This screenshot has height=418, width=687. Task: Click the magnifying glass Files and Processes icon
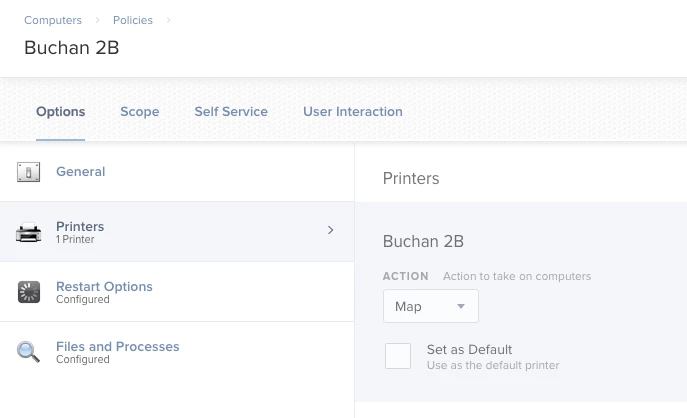(x=28, y=352)
